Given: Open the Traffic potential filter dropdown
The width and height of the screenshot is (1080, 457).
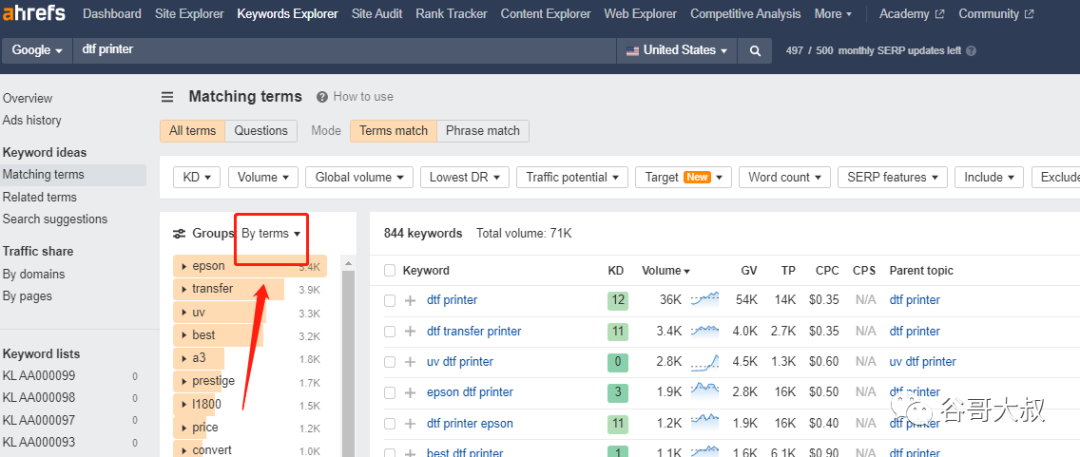Looking at the screenshot, I should pos(572,177).
